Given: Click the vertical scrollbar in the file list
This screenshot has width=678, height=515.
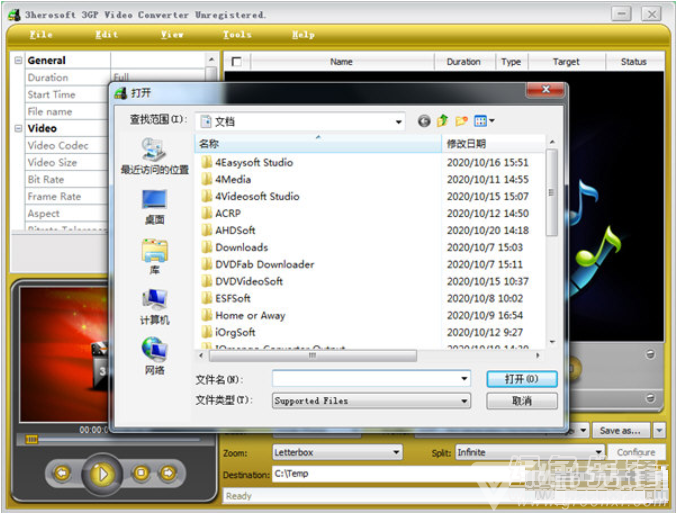Looking at the screenshot, I should 551,192.
